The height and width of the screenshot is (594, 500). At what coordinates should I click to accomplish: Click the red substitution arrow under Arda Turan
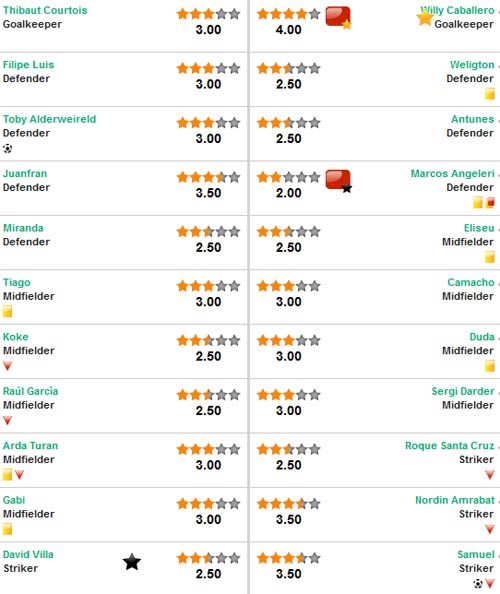point(19,475)
